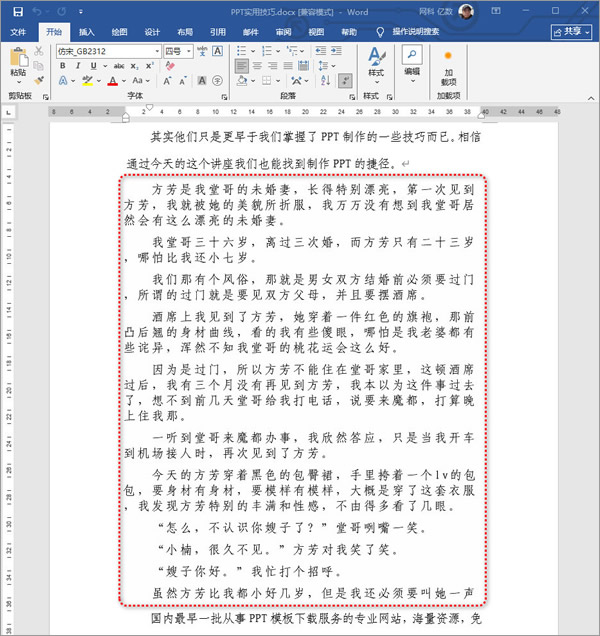Click the user profile picture
The image size is (600, 636).
466,11
